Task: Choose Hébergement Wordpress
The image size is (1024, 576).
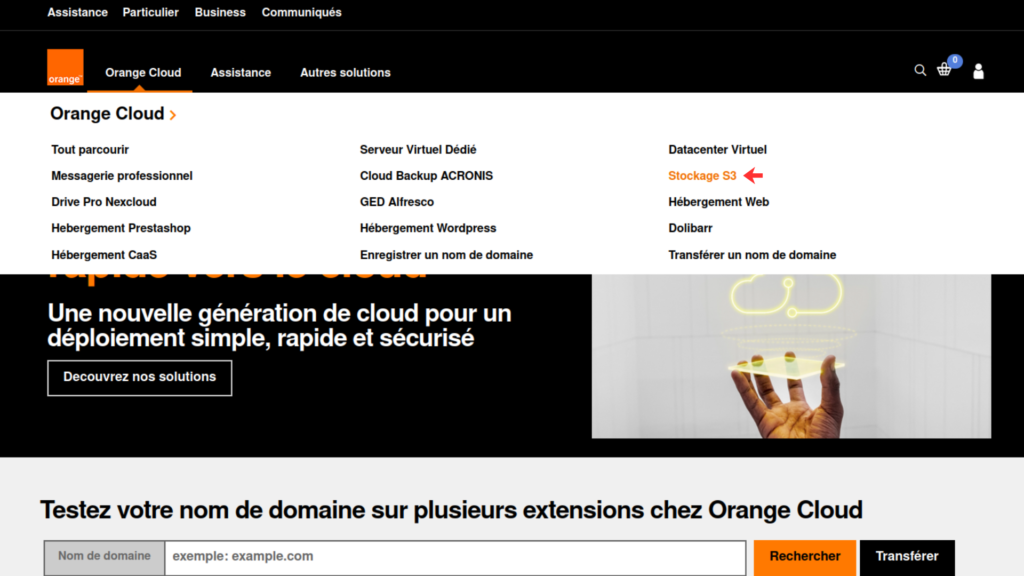Action: coord(428,228)
